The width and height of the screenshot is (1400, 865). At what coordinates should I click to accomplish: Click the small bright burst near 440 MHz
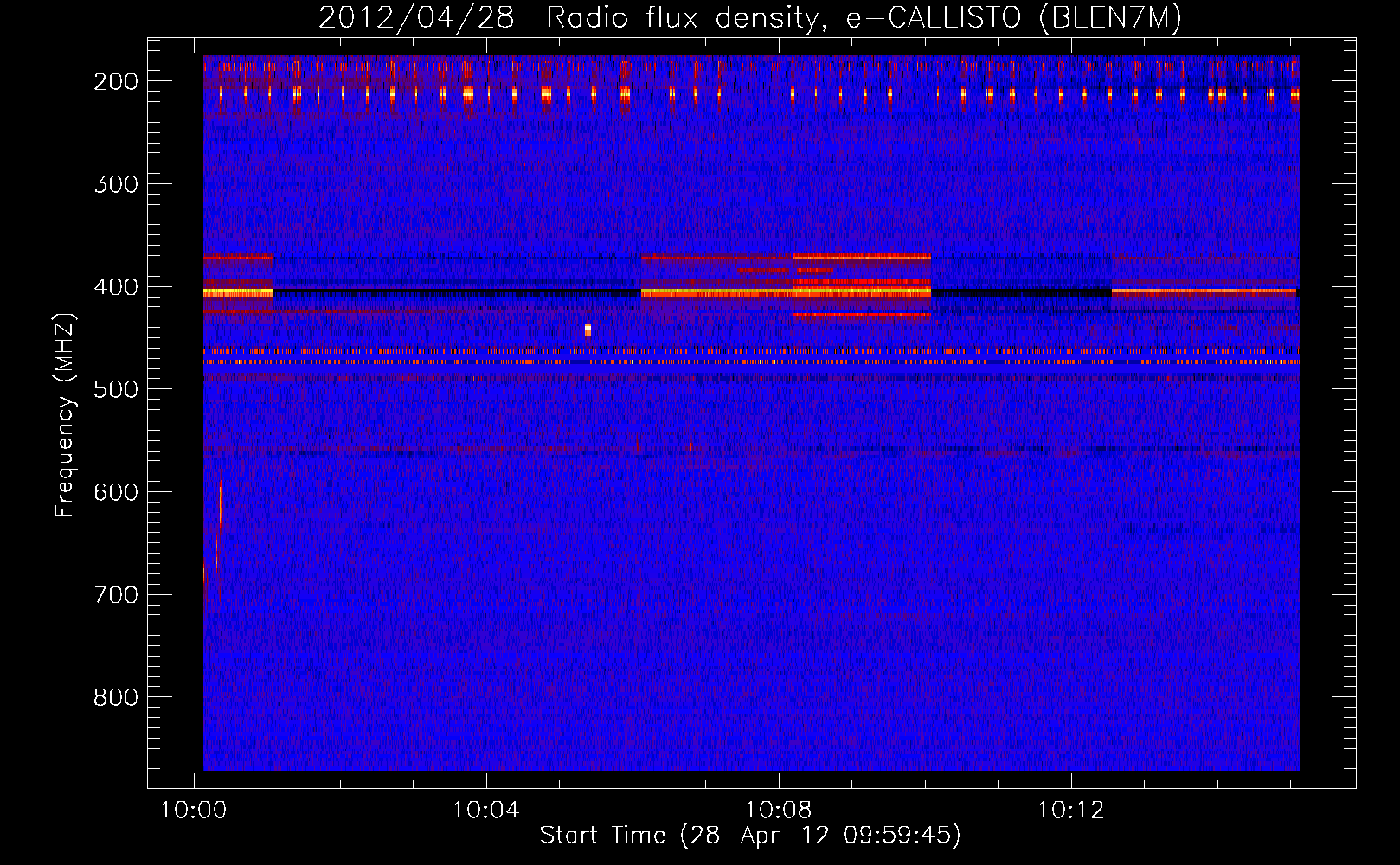(x=588, y=329)
